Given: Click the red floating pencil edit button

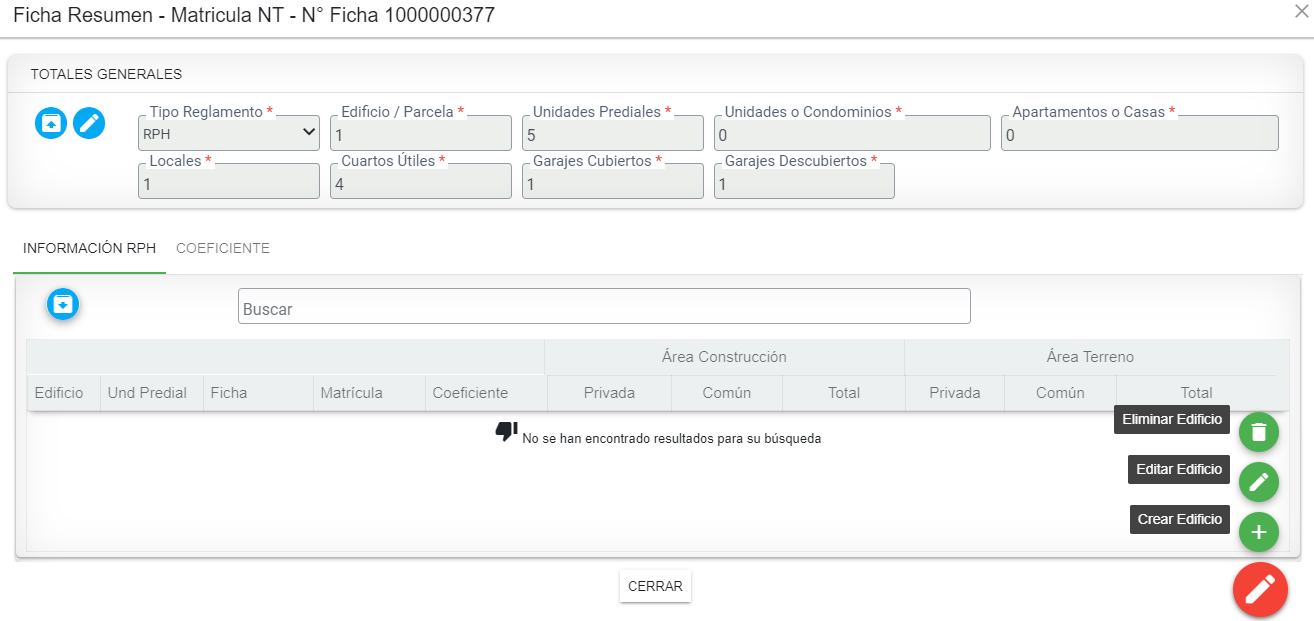Looking at the screenshot, I should coord(1259,590).
